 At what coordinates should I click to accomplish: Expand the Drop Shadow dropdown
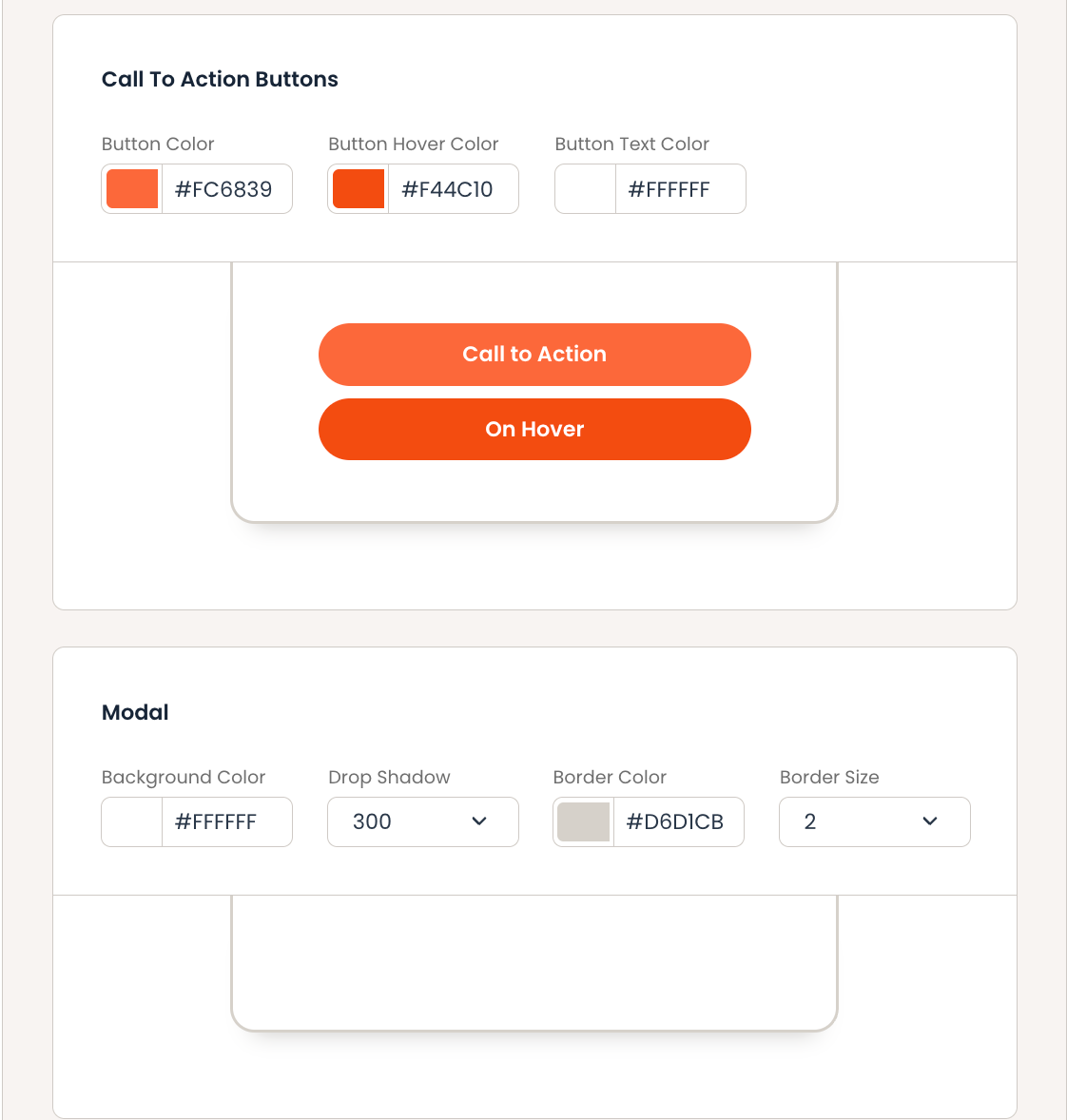[x=422, y=822]
